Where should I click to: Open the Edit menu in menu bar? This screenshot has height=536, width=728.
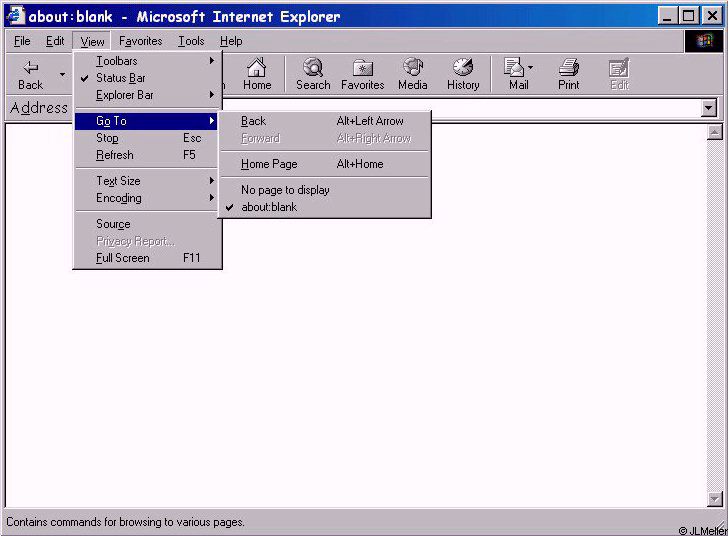coord(55,41)
